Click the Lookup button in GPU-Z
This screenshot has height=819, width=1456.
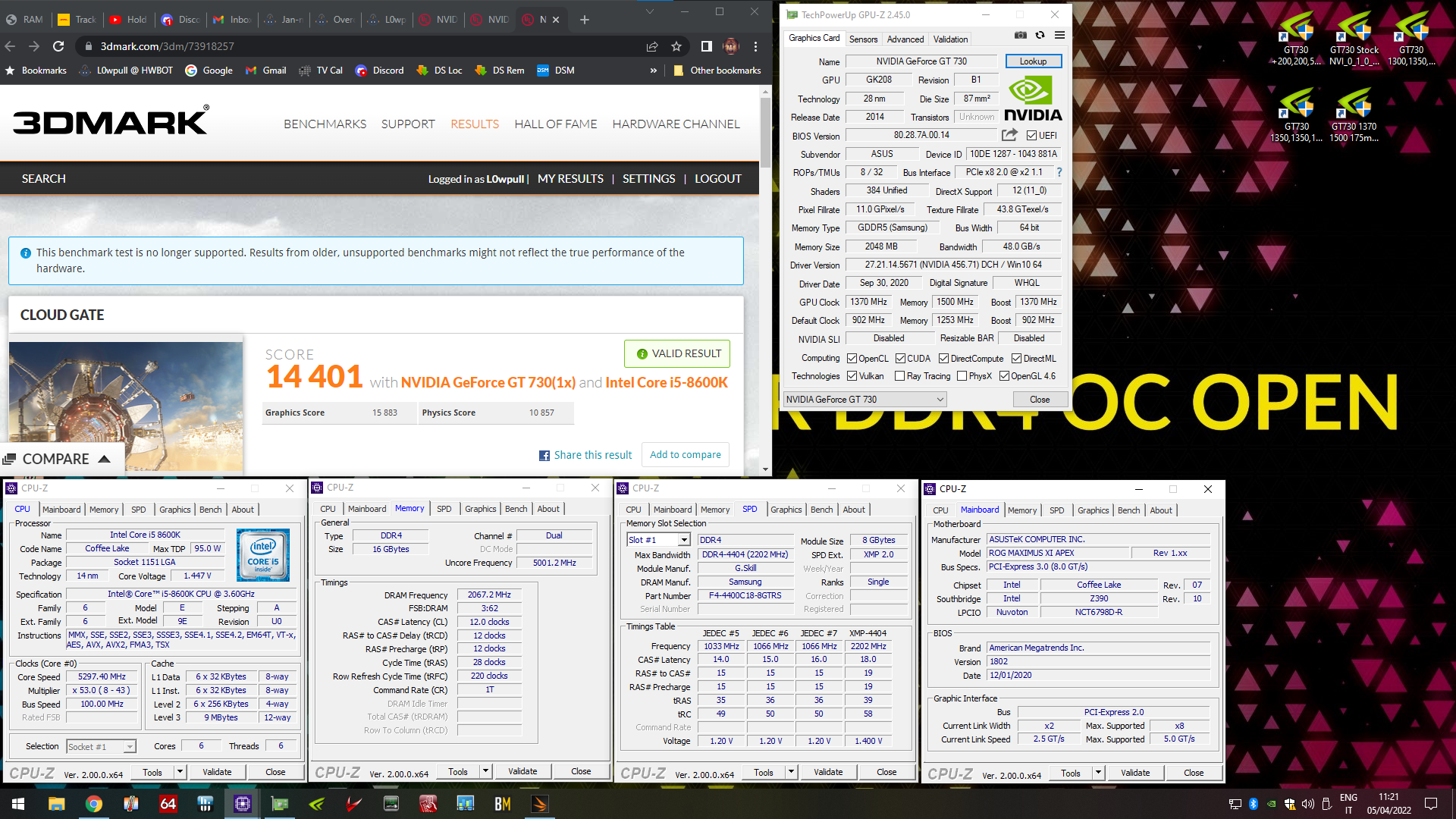(1033, 61)
